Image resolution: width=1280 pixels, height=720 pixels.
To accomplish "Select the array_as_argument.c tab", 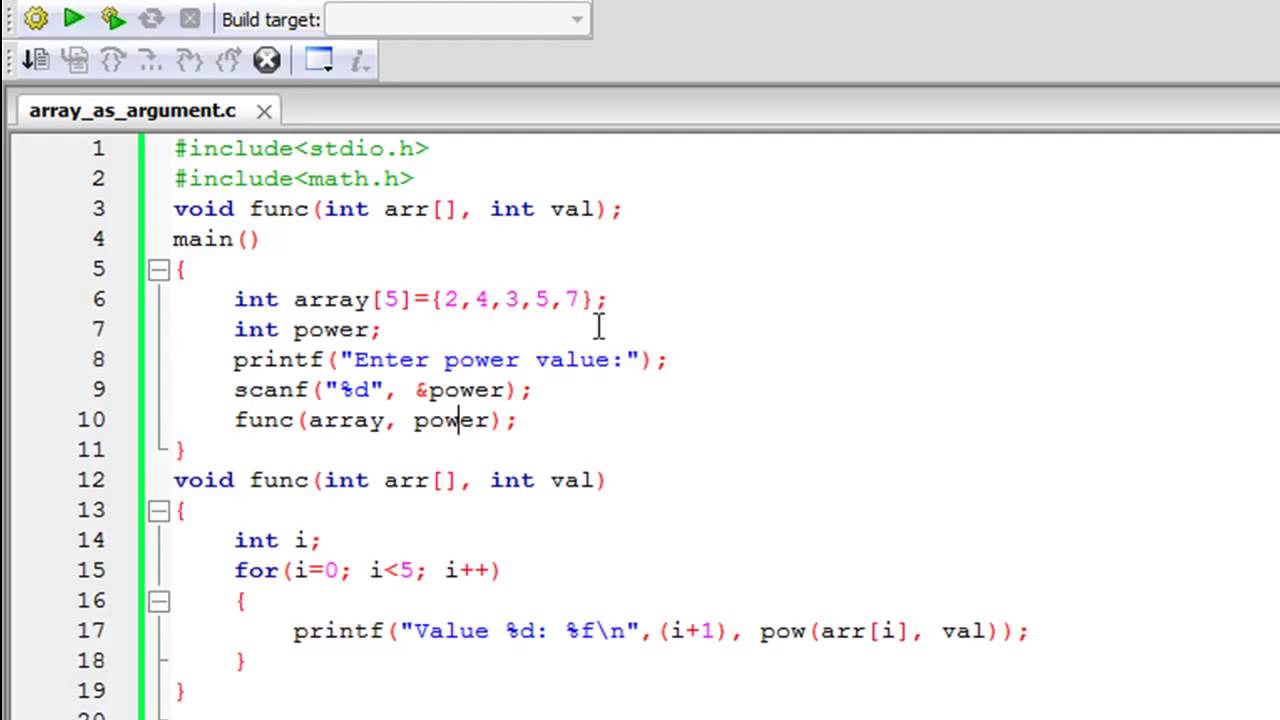I will (x=132, y=110).
